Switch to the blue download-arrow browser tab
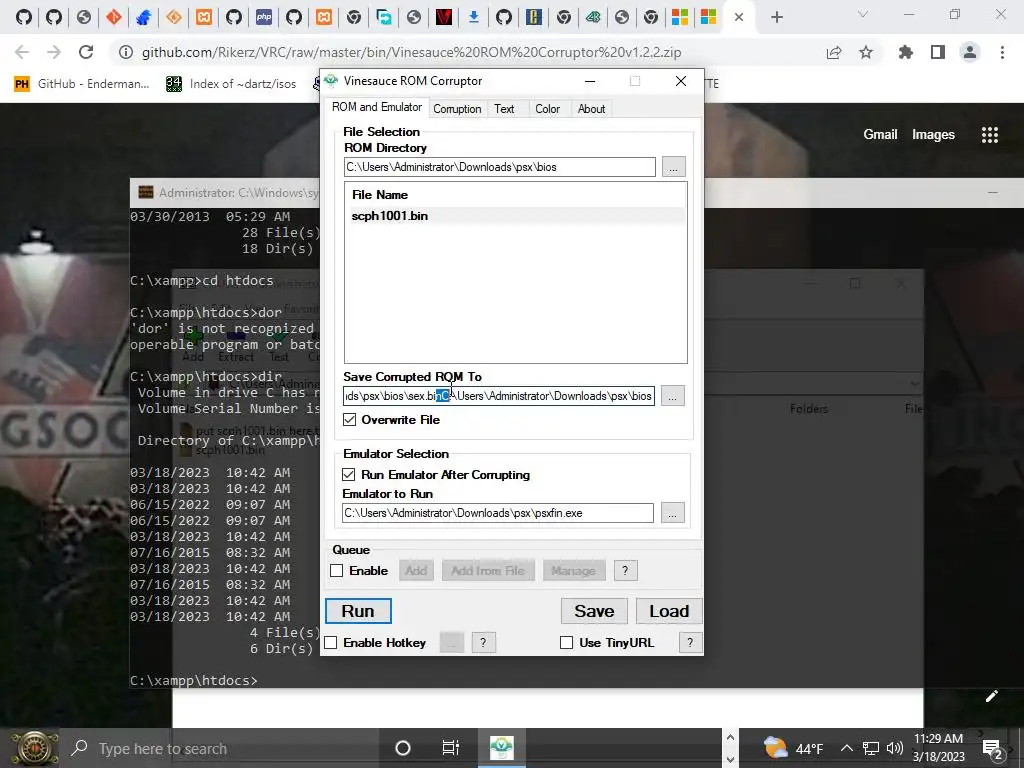This screenshot has width=1024, height=768. [474, 17]
